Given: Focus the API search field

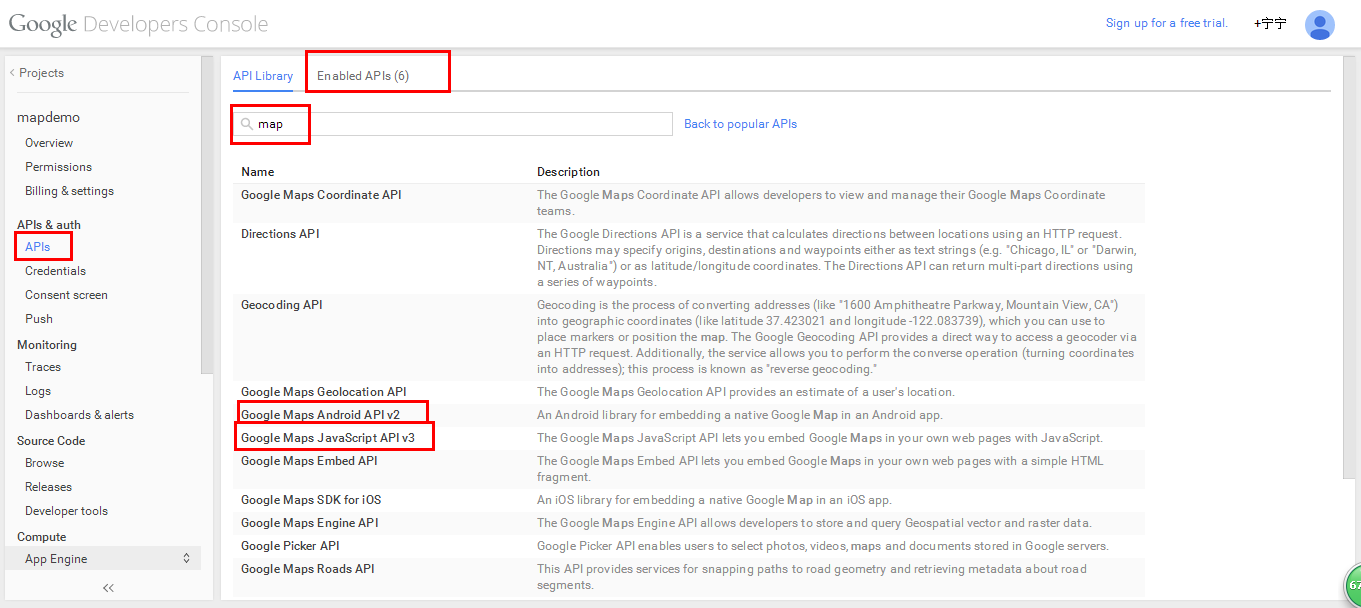Looking at the screenshot, I should tap(453, 124).
